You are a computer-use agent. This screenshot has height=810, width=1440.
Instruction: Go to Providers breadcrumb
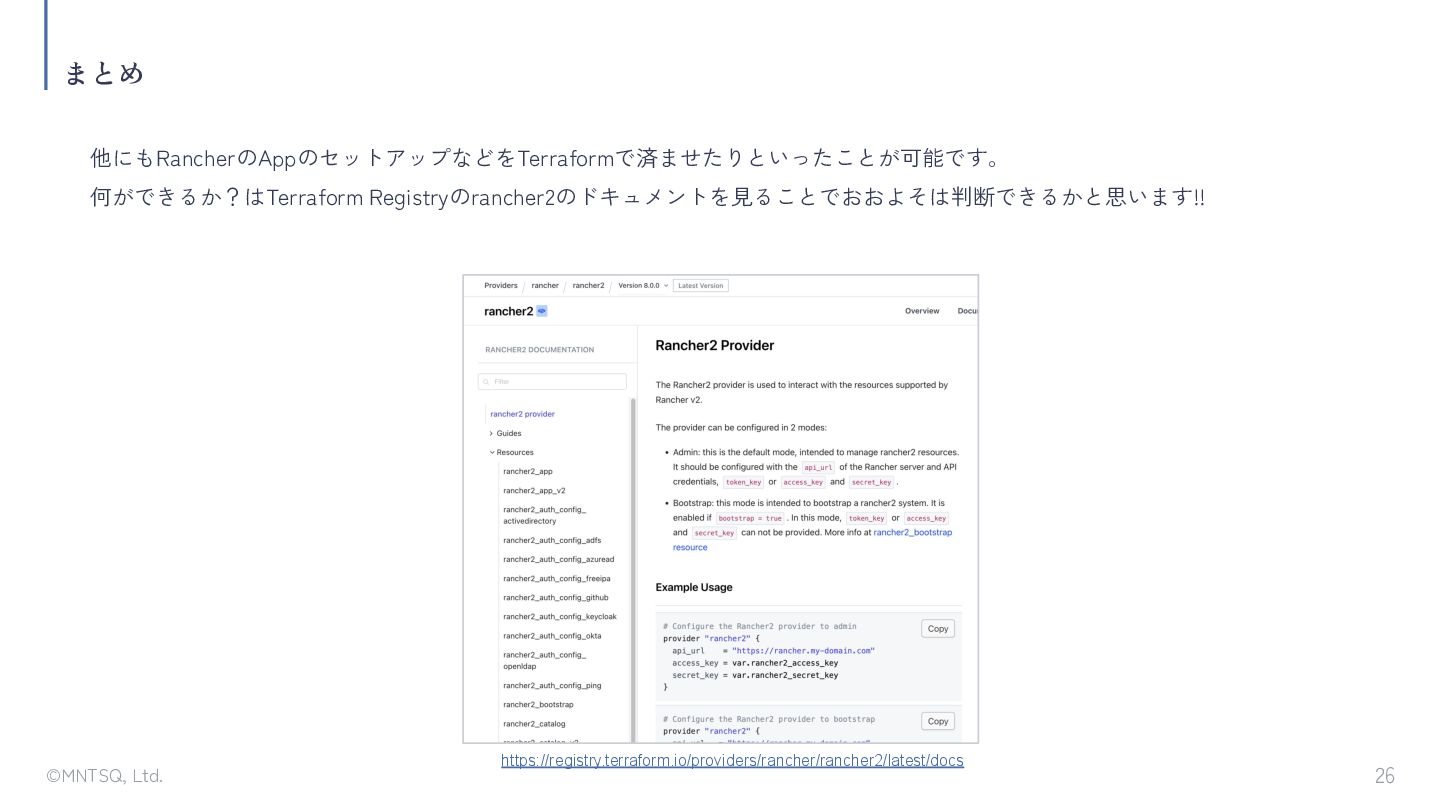pyautogui.click(x=501, y=286)
